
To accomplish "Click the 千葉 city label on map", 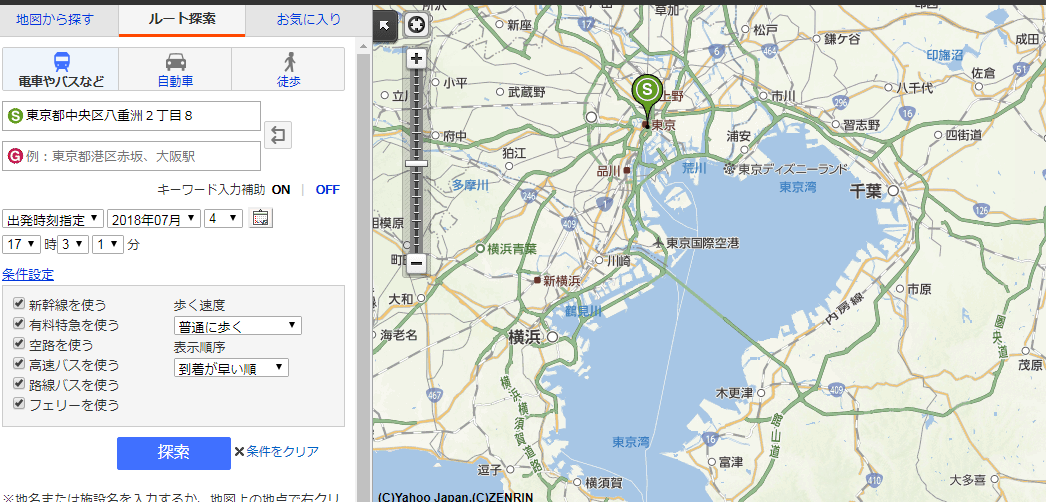I will pyautogui.click(x=866, y=191).
